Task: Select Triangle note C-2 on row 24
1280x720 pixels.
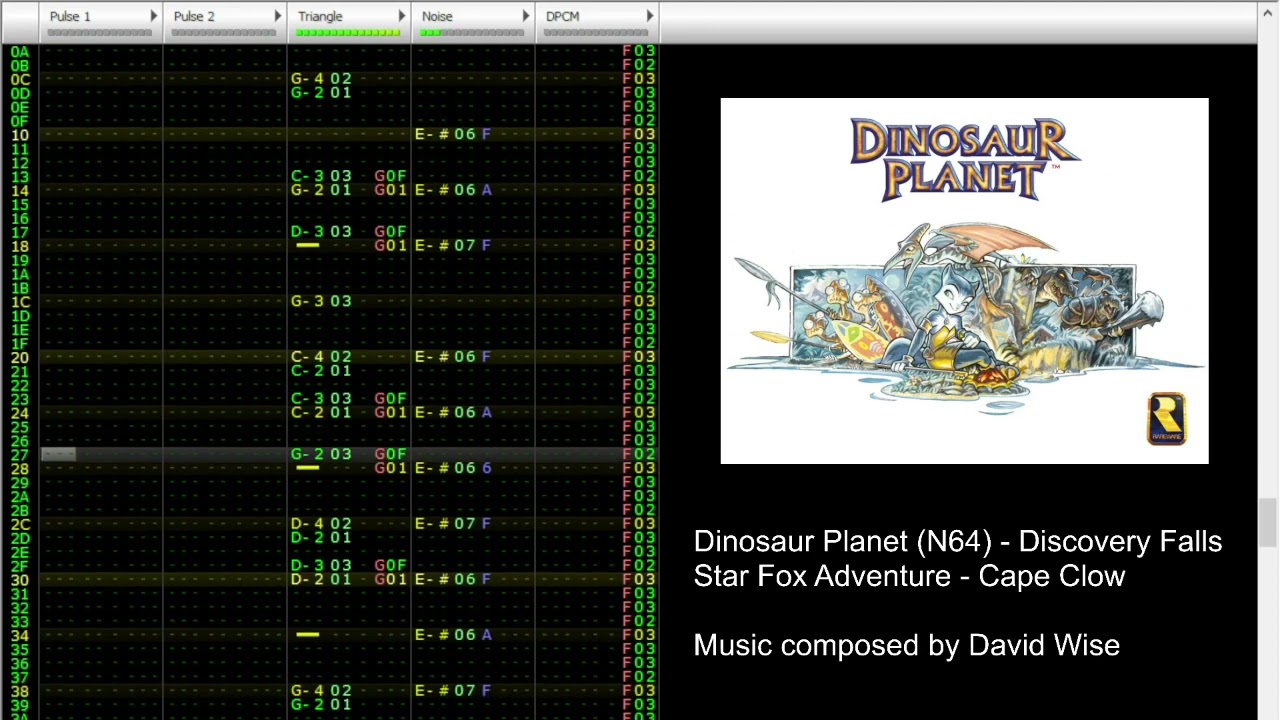Action: 308,413
